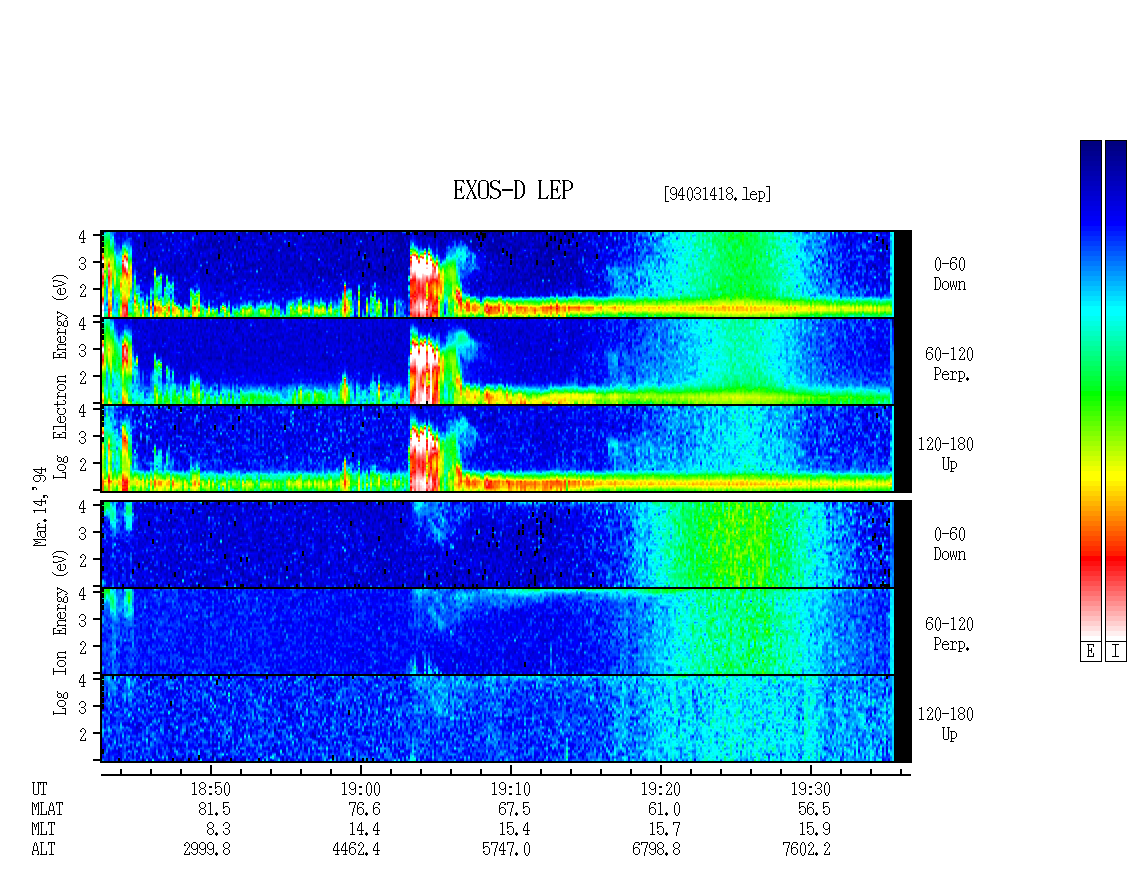The height and width of the screenshot is (875, 1130).
Task: Click MLAT value 61.0
Action: (x=664, y=809)
